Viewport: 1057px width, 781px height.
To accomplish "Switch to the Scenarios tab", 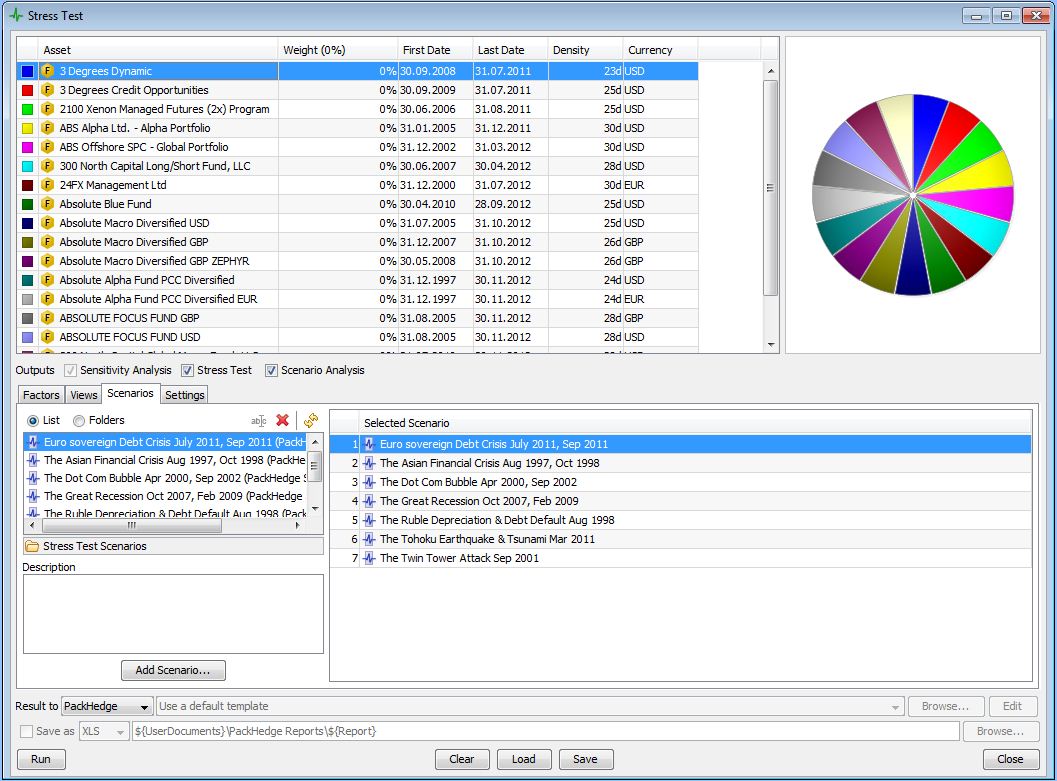I will (x=131, y=394).
